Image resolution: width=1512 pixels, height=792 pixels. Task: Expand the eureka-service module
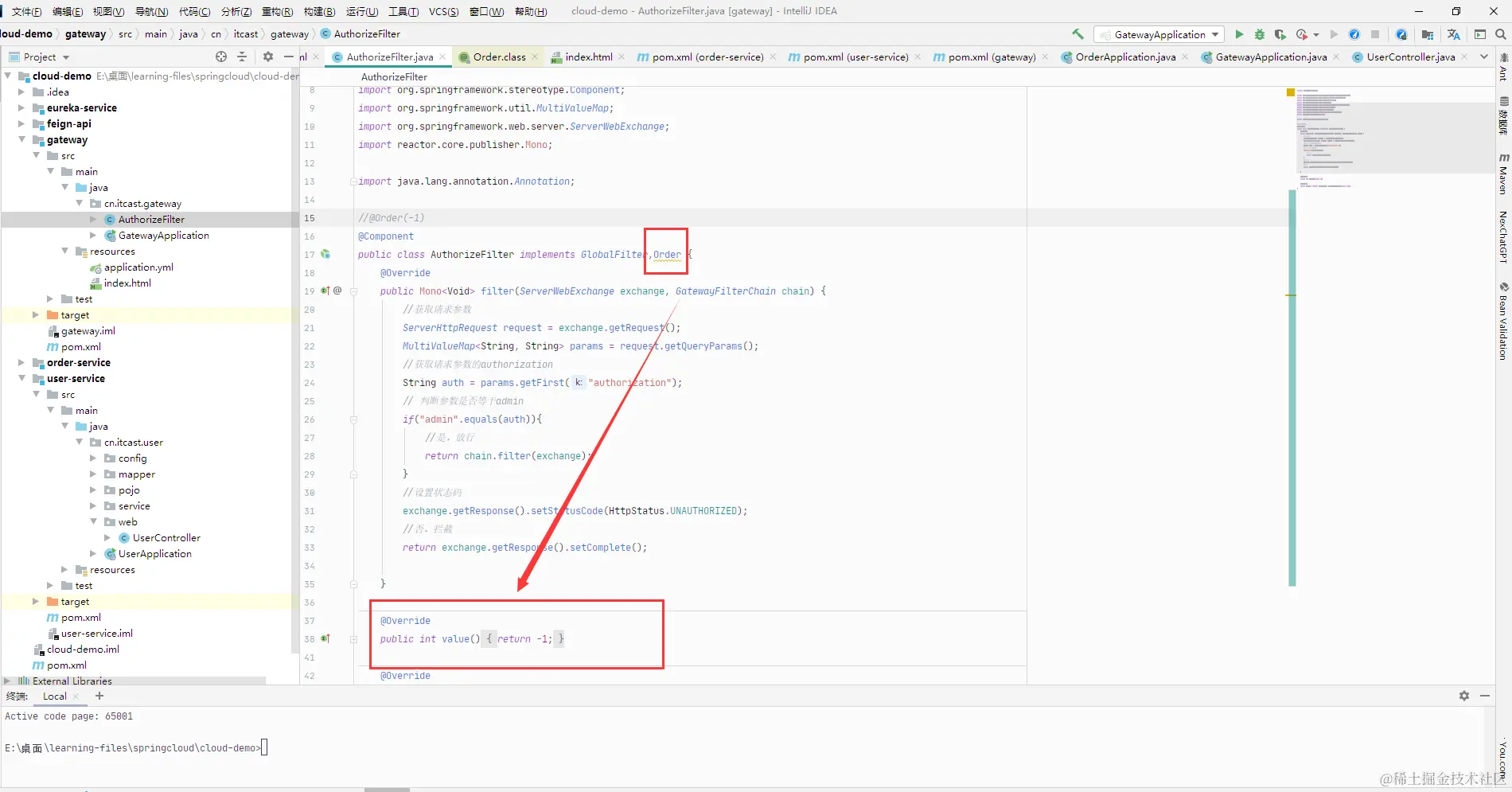pyautogui.click(x=22, y=107)
